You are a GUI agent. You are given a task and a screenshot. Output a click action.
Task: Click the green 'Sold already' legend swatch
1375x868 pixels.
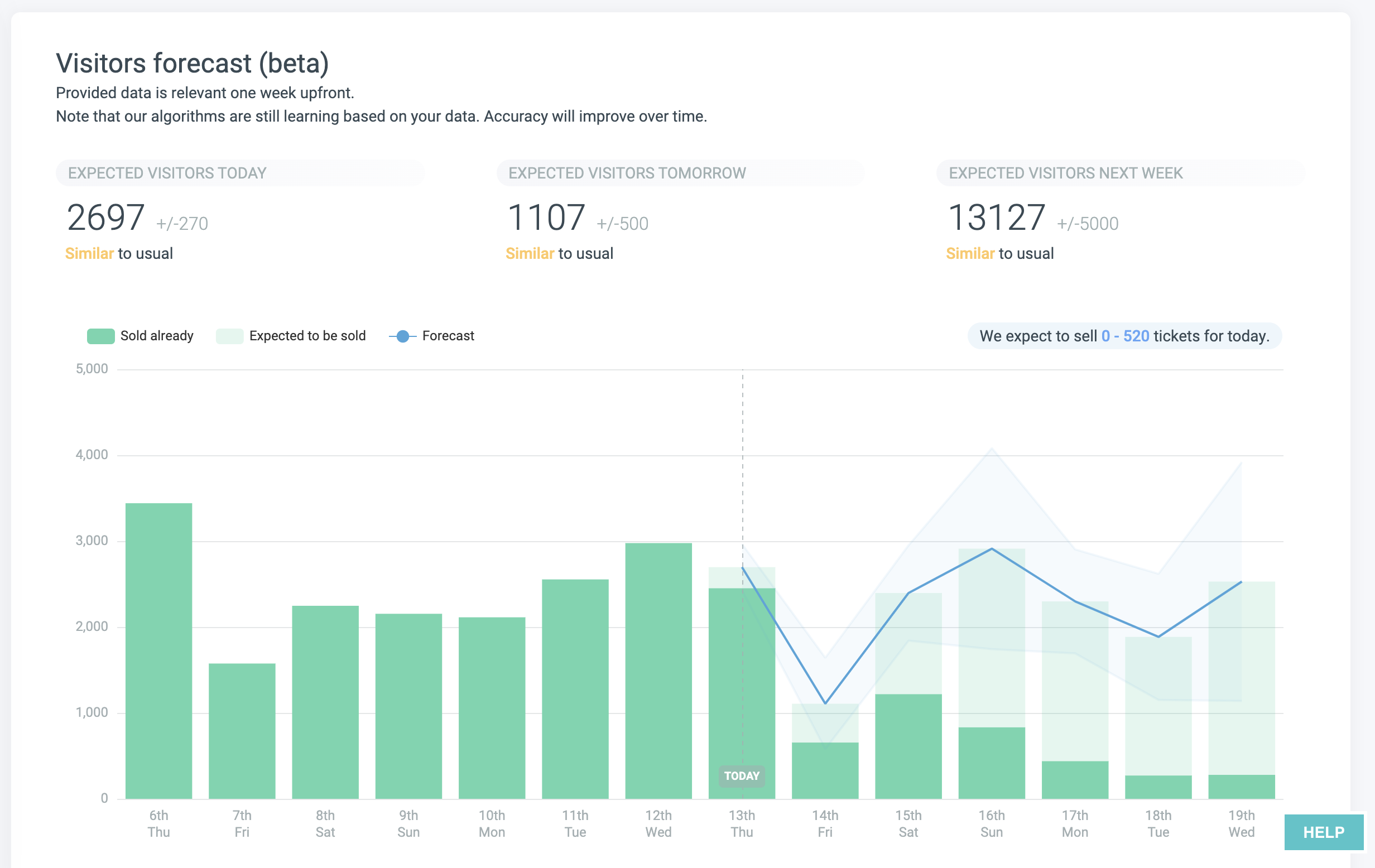point(100,336)
